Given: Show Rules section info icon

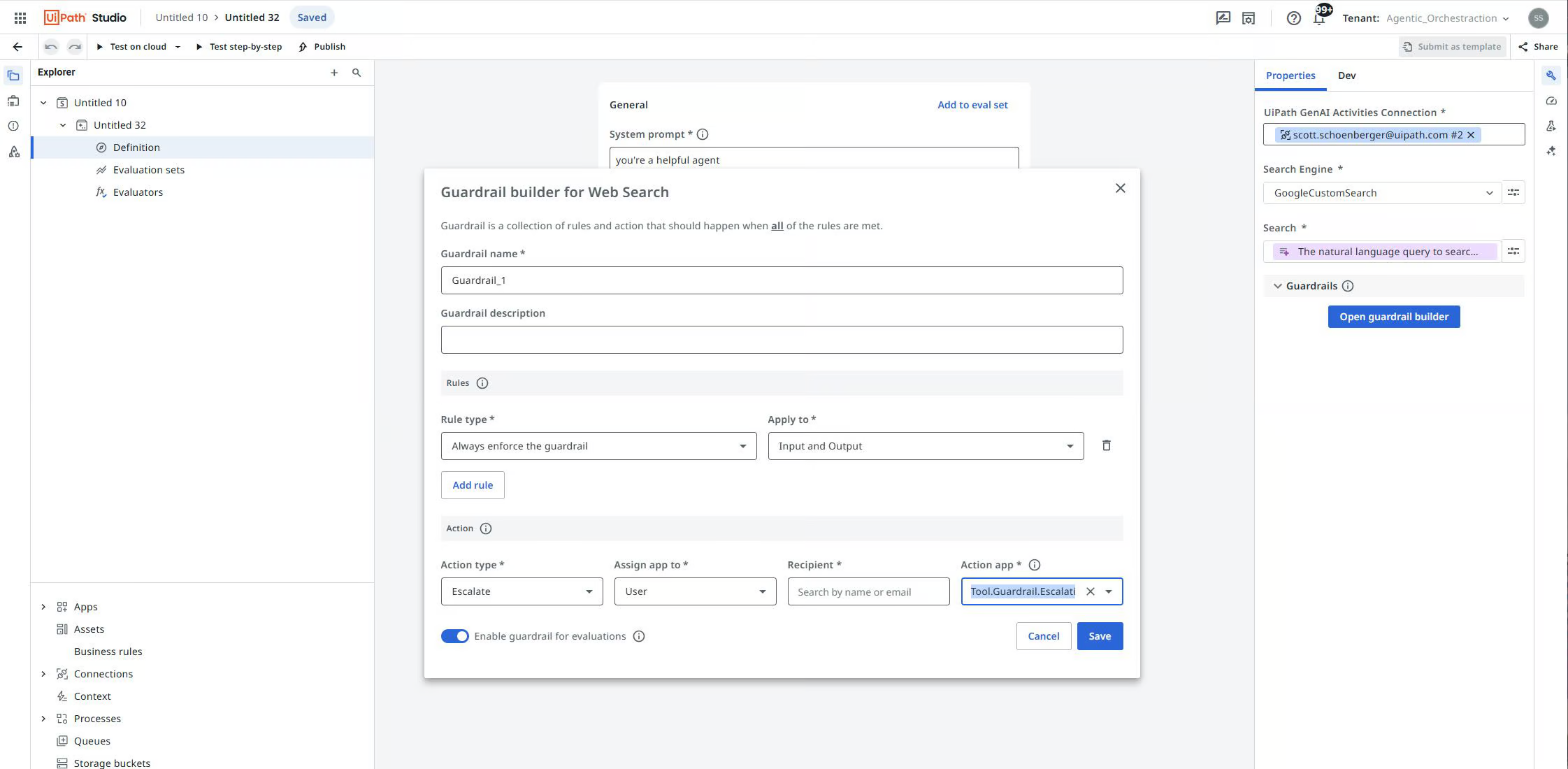Looking at the screenshot, I should click(482, 383).
